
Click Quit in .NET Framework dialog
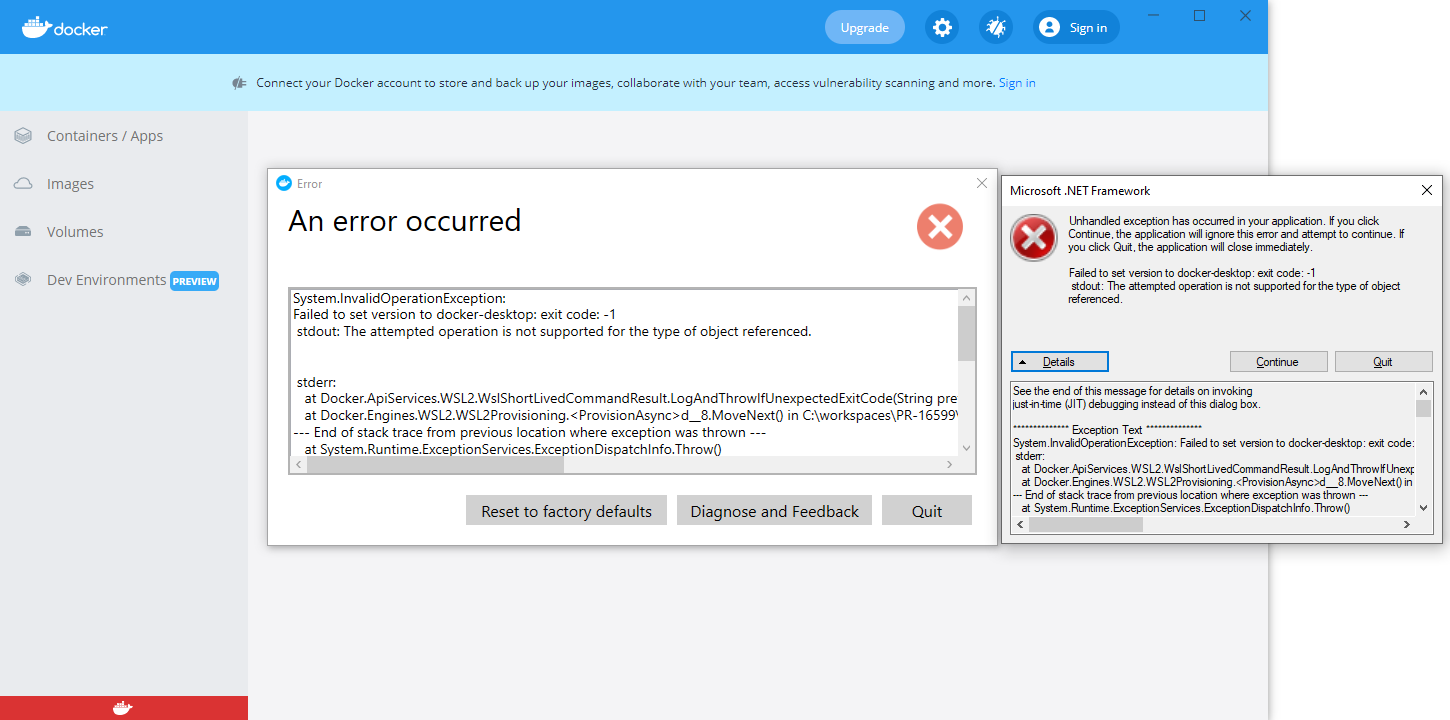point(1383,362)
